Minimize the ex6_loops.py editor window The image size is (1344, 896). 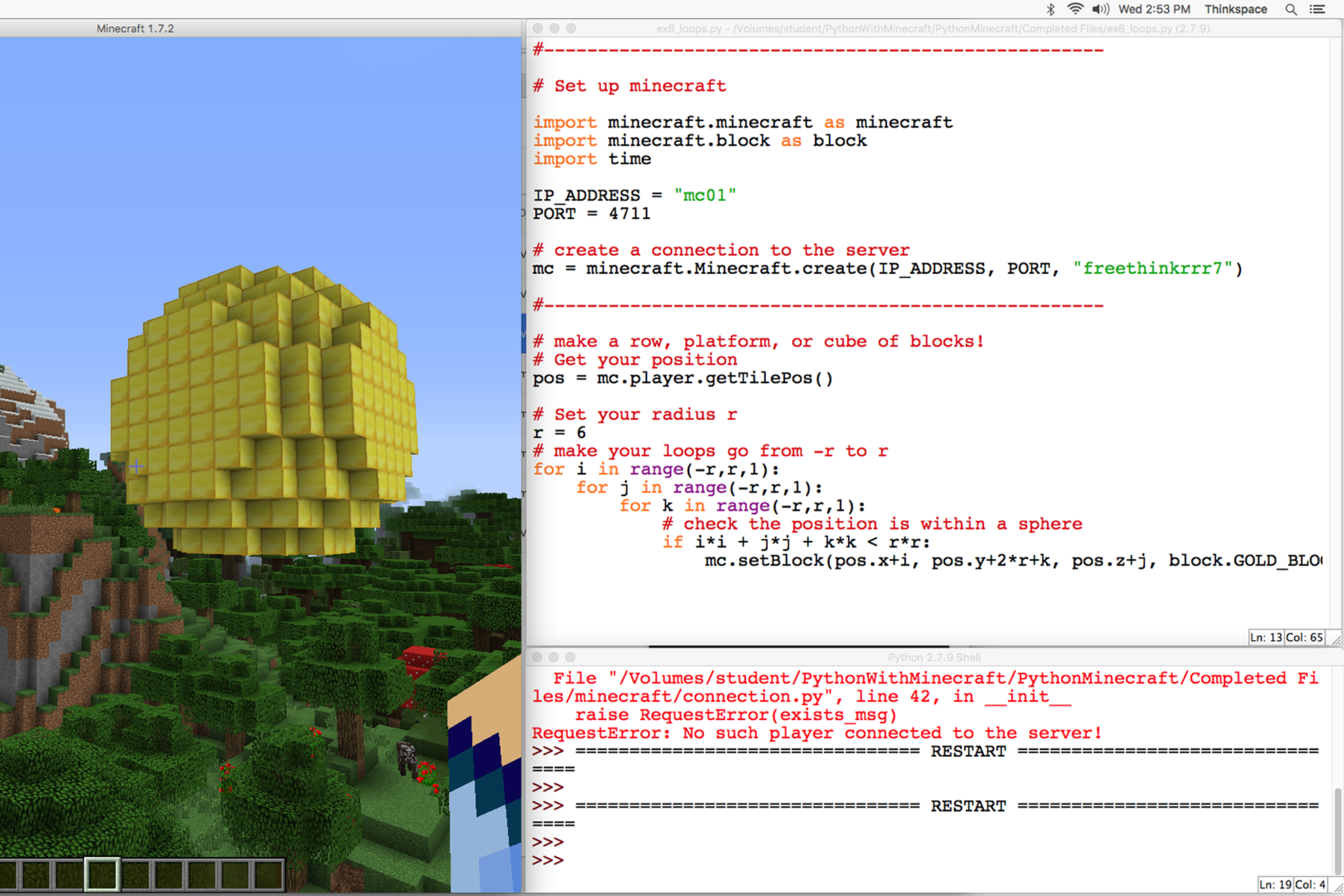coord(555,28)
